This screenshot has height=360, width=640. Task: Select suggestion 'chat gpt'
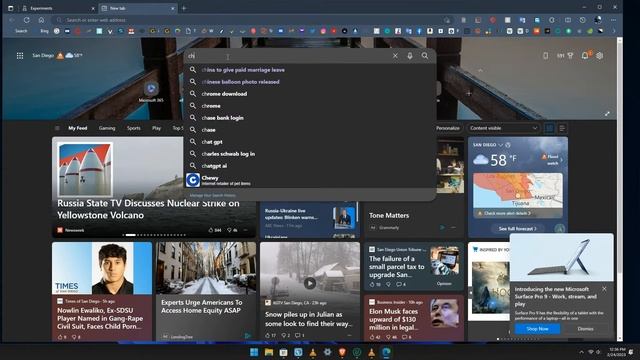[310, 142]
